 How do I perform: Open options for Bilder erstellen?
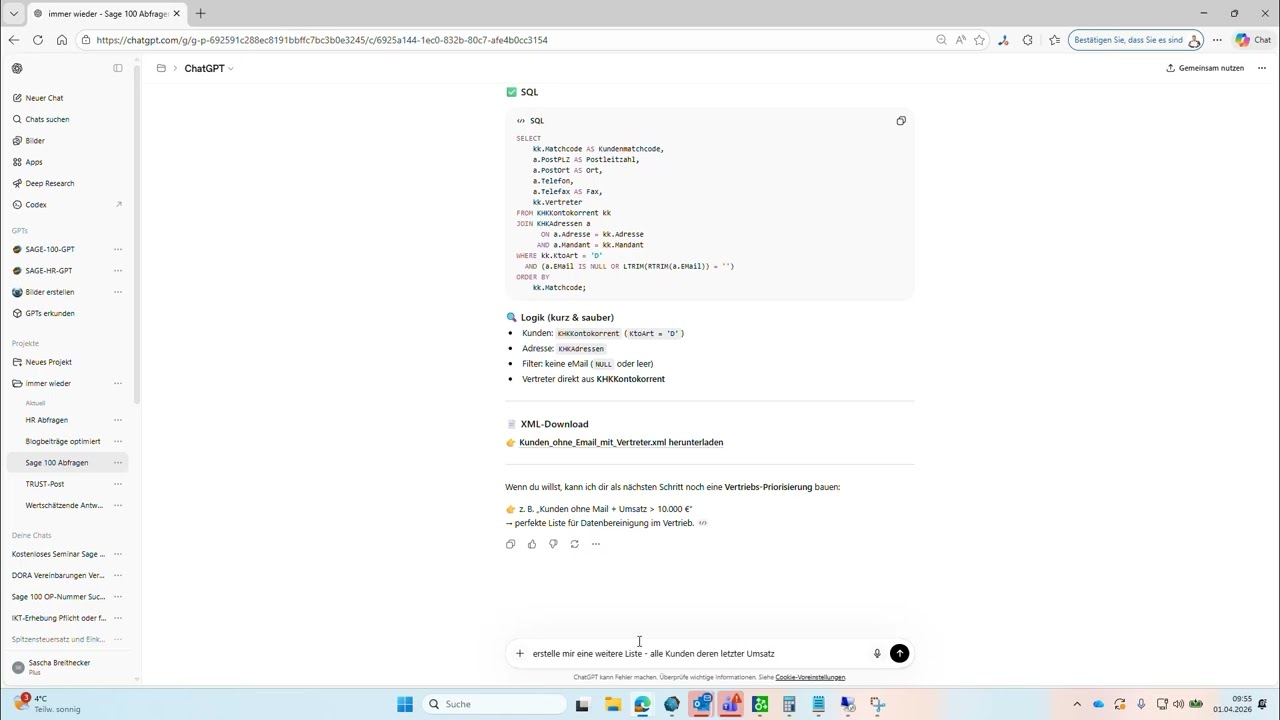coord(118,292)
